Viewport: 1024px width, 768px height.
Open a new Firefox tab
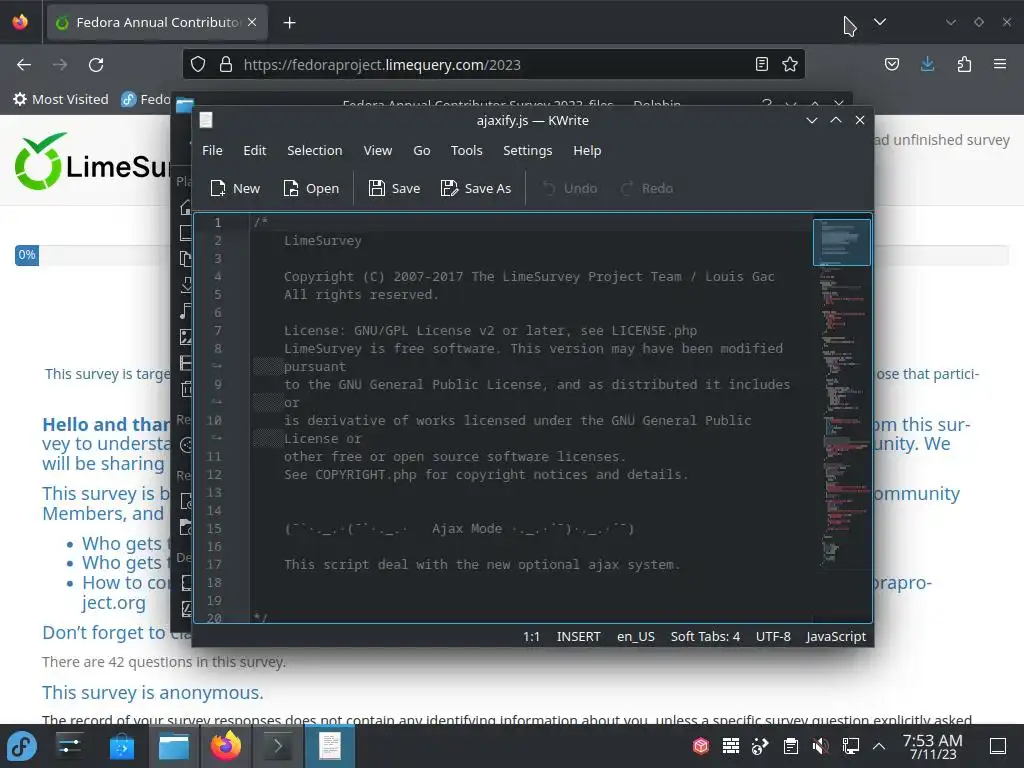(x=290, y=23)
